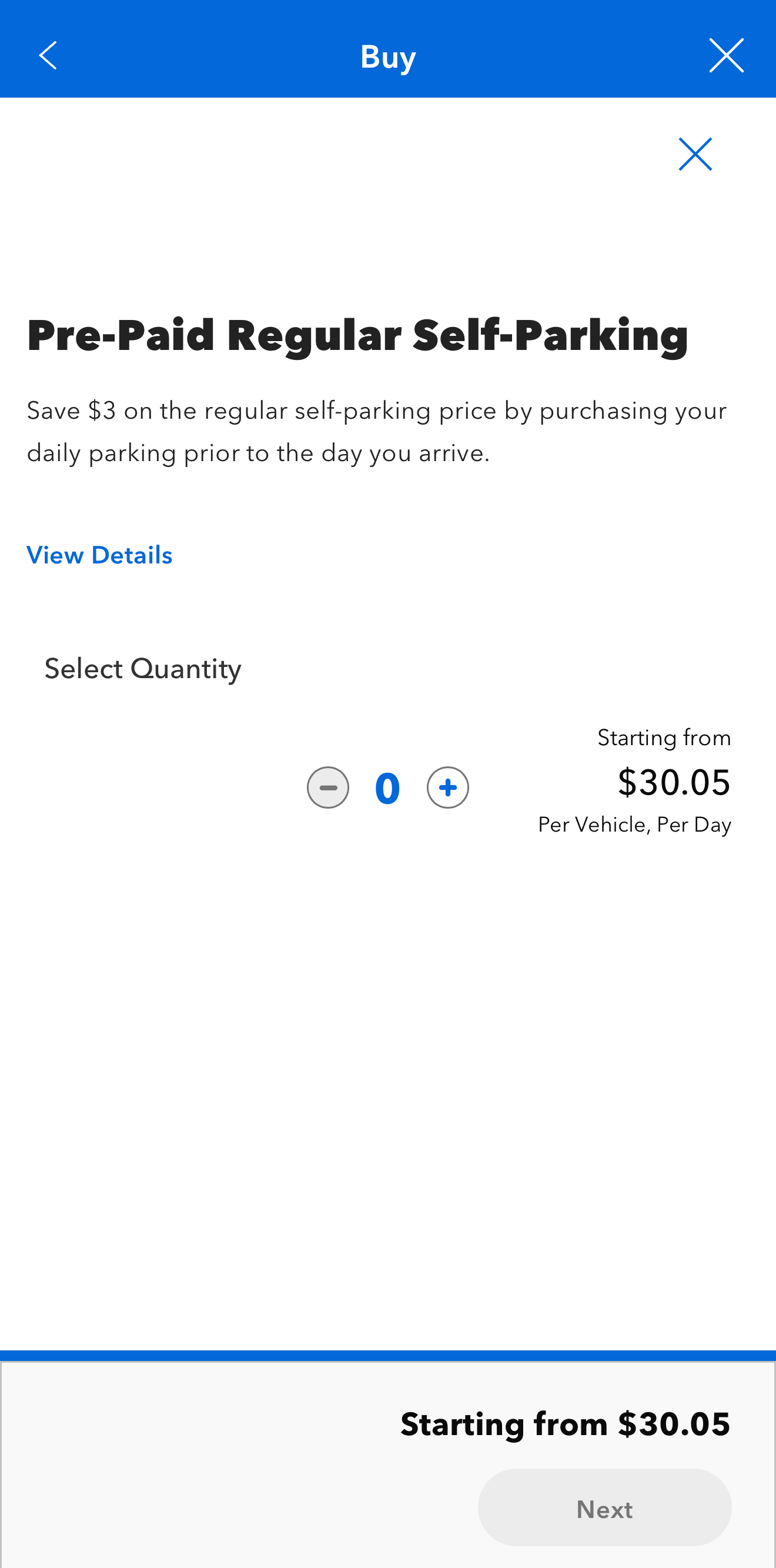This screenshot has width=776, height=1568.
Task: Click the 'Save $3' description line
Action: (x=377, y=411)
